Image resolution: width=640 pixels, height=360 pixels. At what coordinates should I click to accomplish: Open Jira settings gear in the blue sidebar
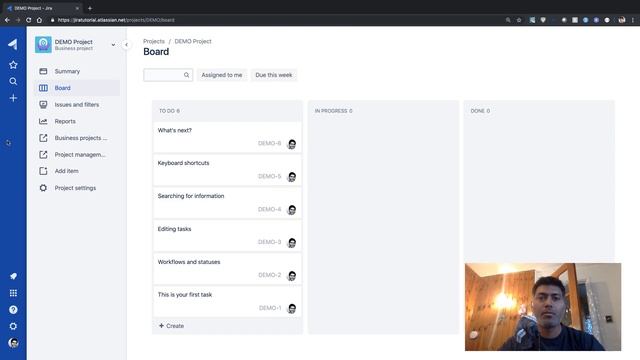[x=13, y=326]
